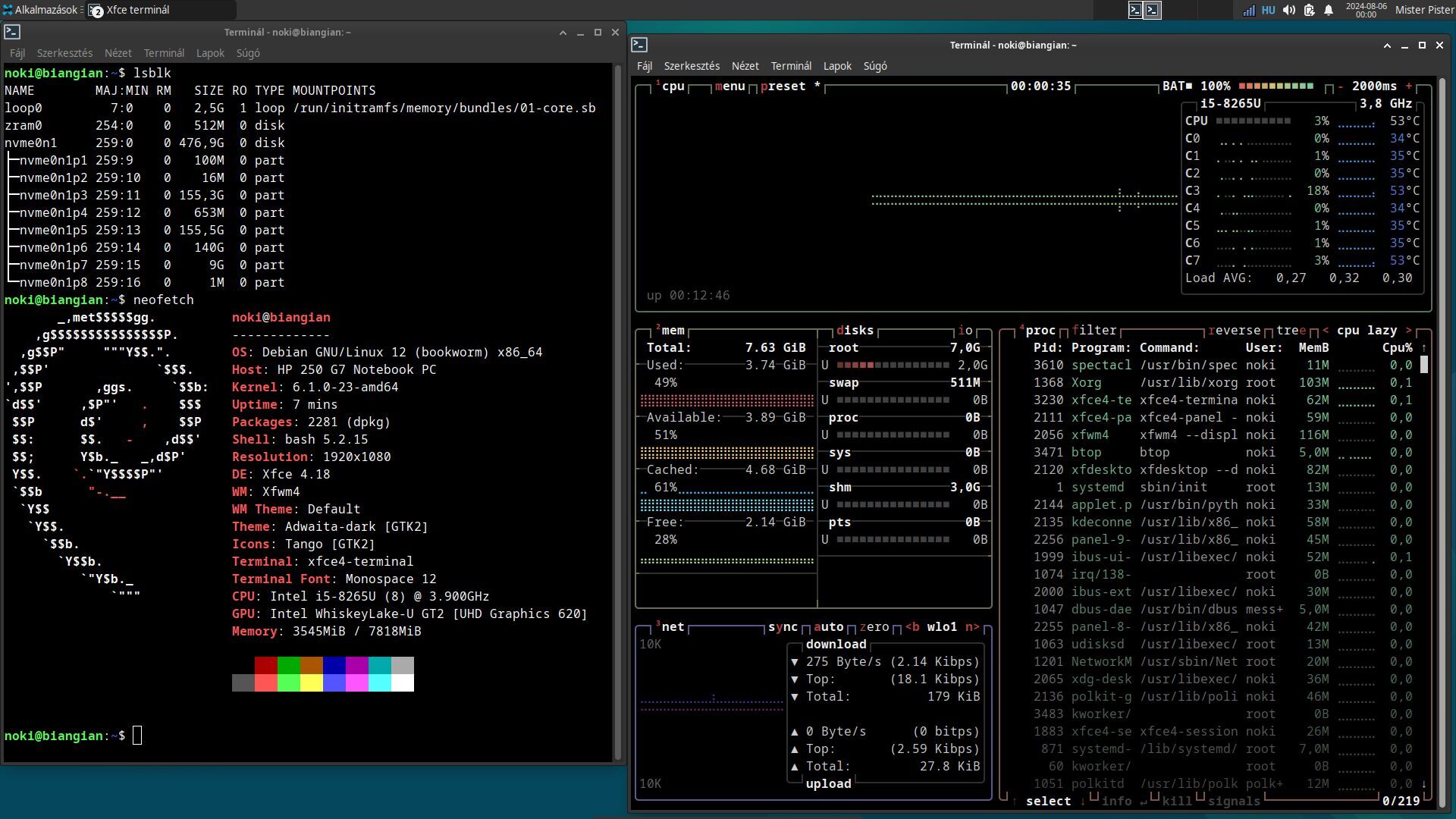Select the NetworkM process row

(x=1222, y=662)
